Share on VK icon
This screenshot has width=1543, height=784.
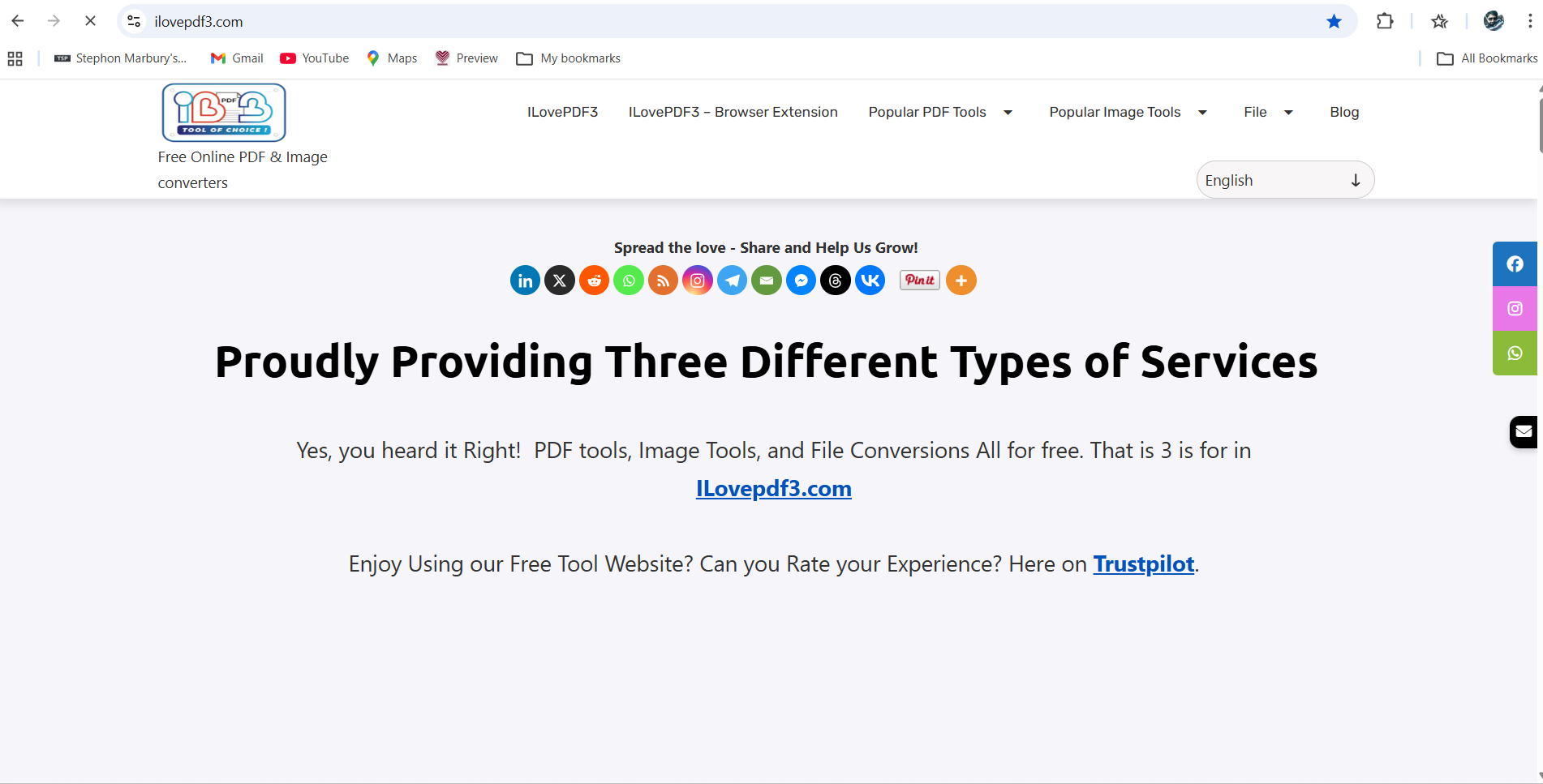point(870,281)
